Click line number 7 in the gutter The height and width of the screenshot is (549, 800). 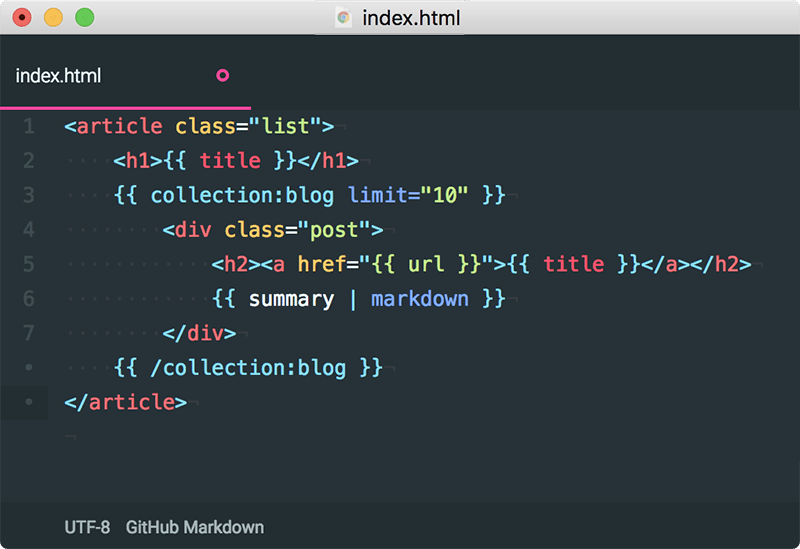pyautogui.click(x=29, y=333)
